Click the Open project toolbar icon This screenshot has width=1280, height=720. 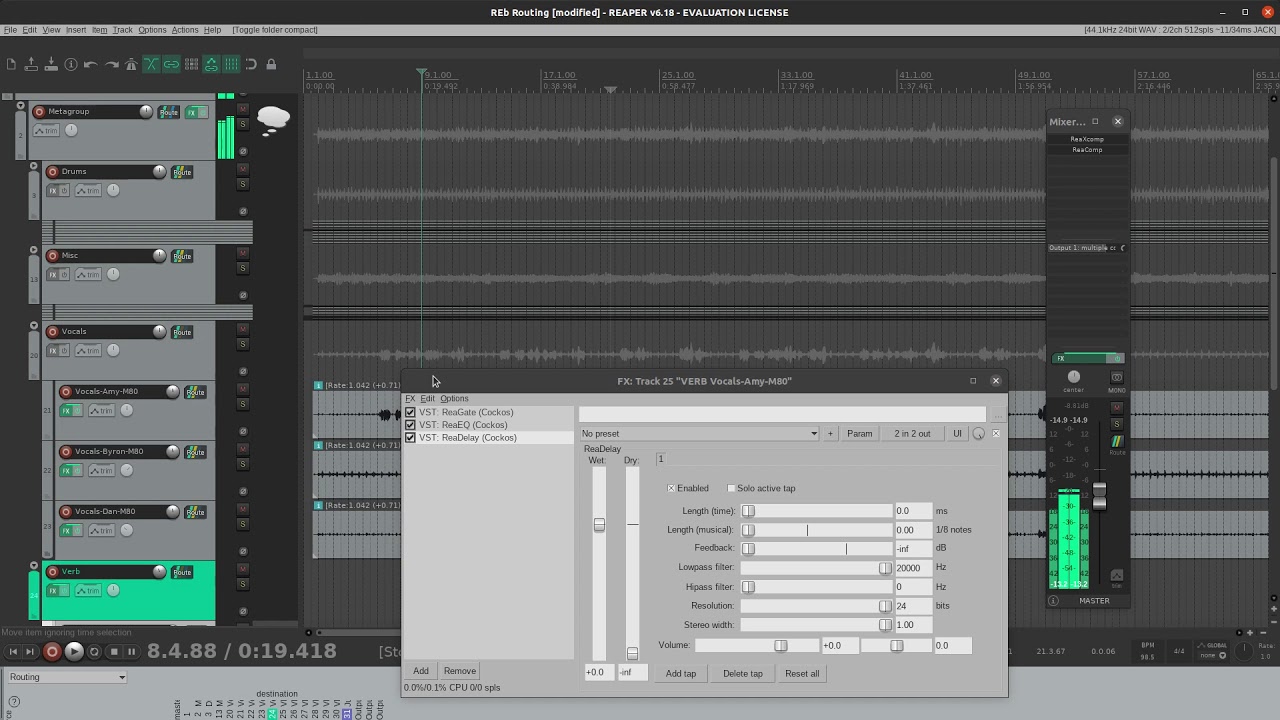coord(31,65)
